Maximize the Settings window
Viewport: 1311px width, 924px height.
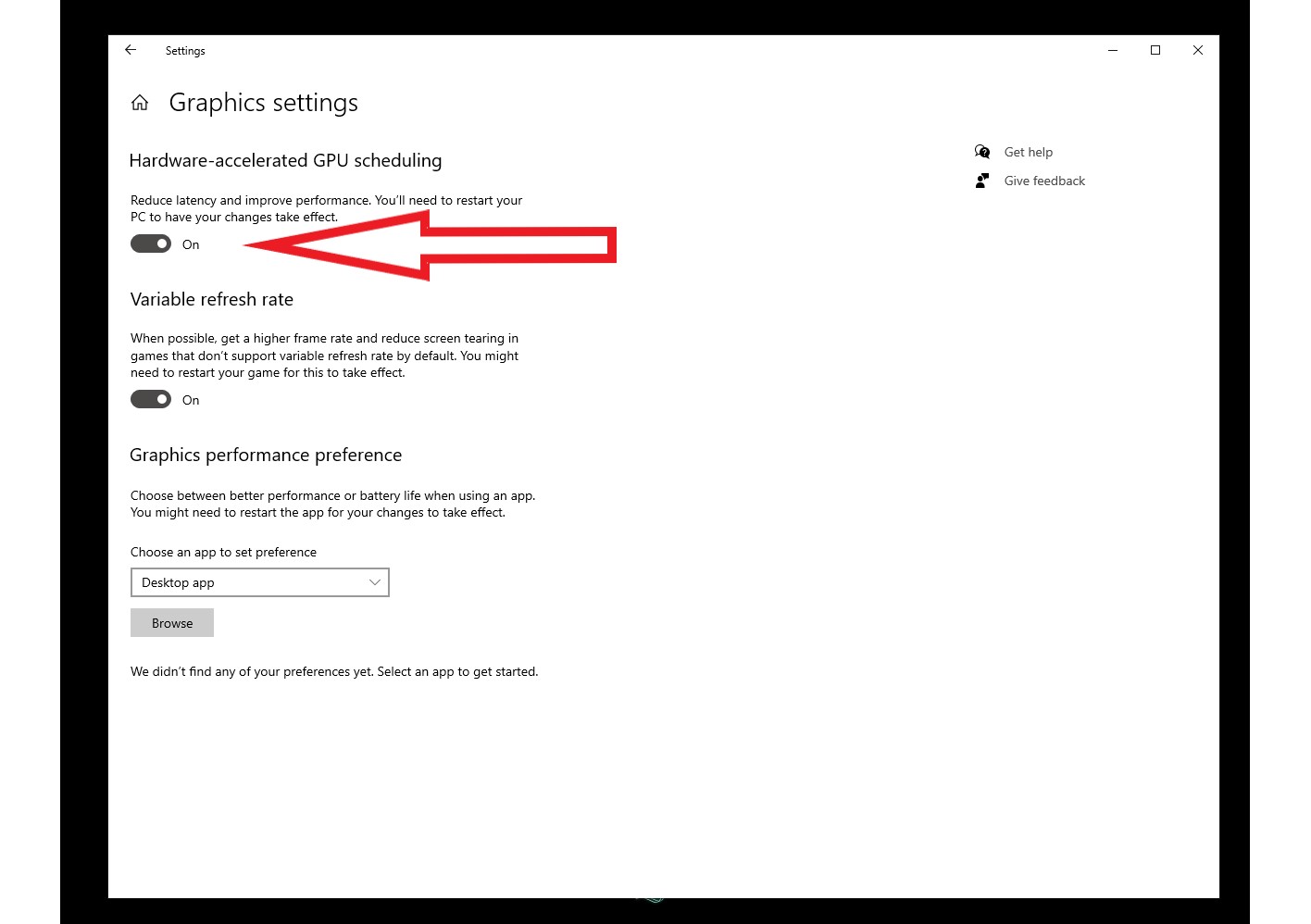[1155, 50]
